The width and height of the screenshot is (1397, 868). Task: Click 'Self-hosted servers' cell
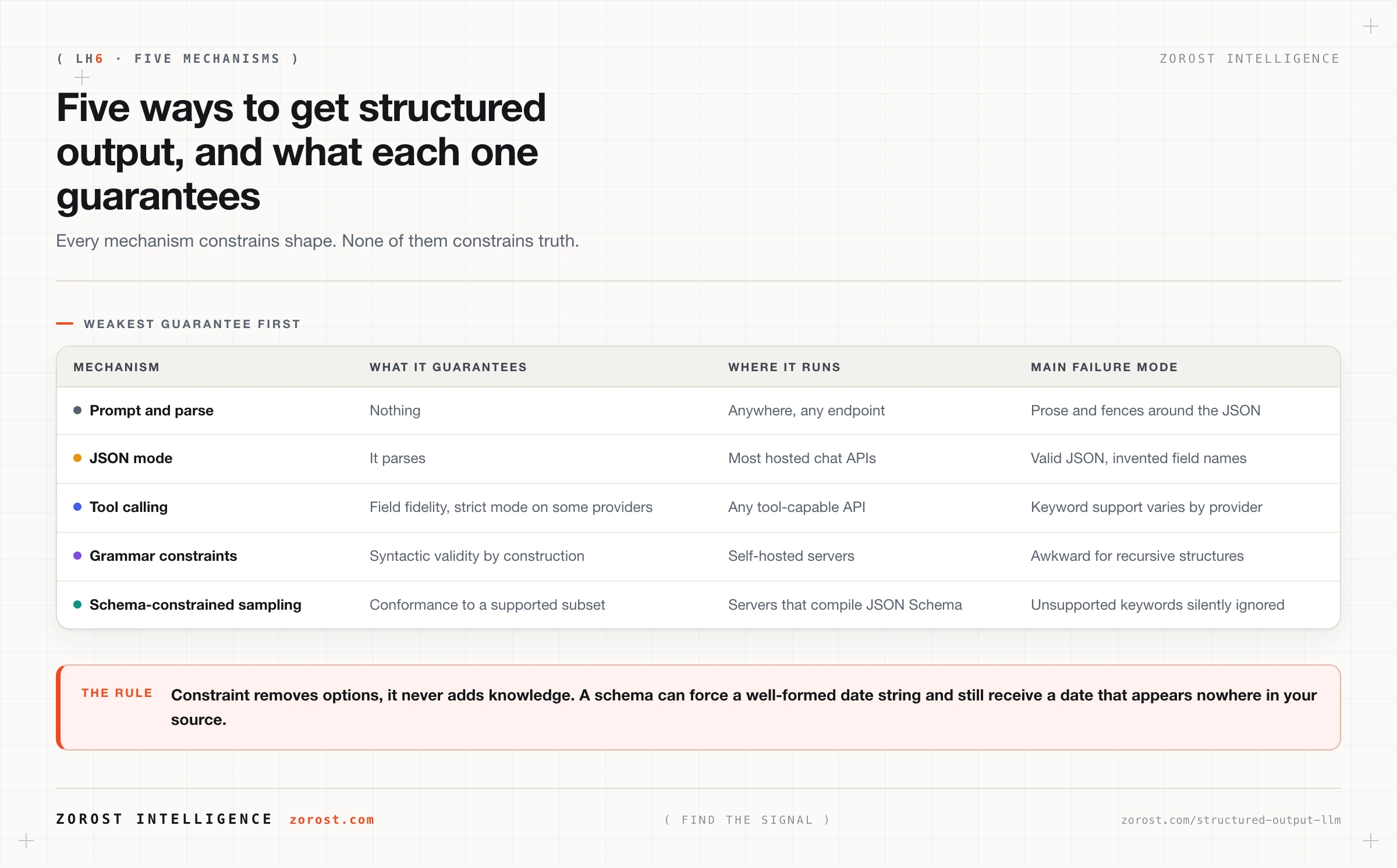(791, 556)
